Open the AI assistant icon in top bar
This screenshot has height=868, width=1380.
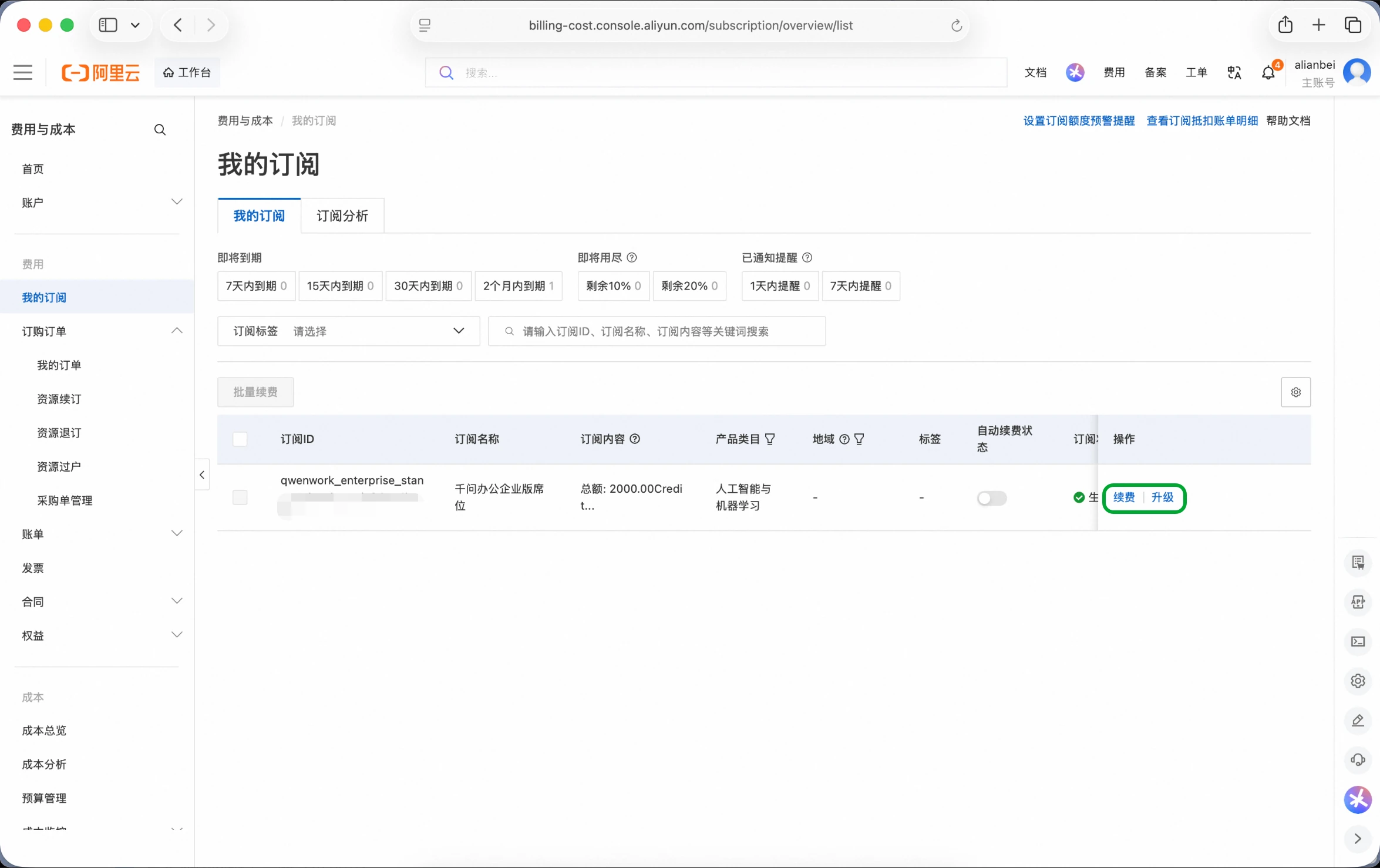[1075, 72]
